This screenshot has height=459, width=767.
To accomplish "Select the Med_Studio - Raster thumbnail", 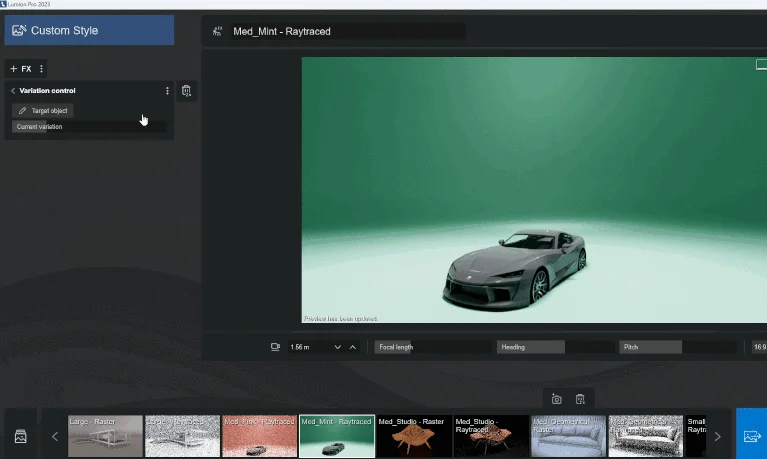I will [x=414, y=436].
